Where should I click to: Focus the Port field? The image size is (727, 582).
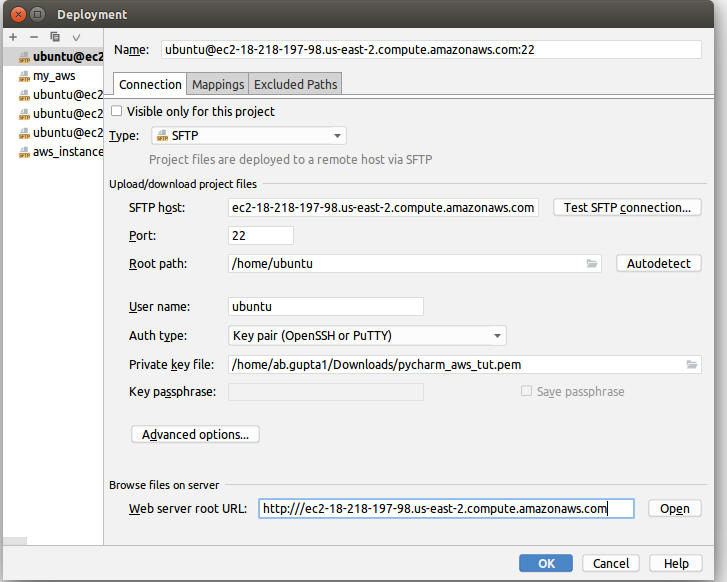[x=261, y=236]
